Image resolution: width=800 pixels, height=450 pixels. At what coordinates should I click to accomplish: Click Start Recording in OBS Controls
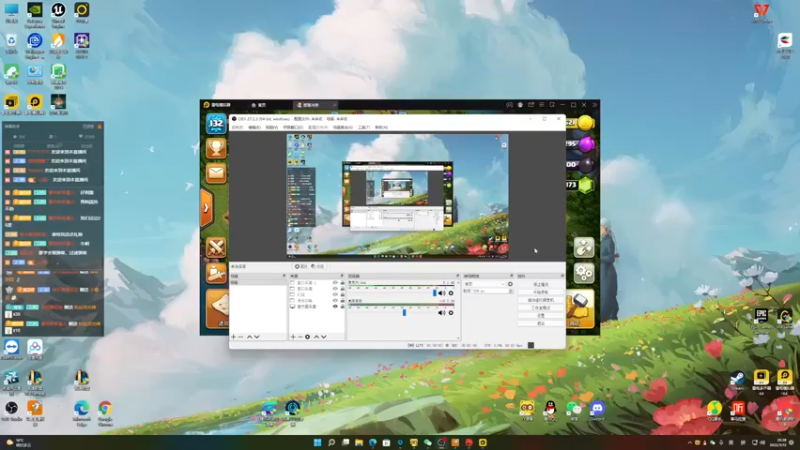[x=541, y=292]
